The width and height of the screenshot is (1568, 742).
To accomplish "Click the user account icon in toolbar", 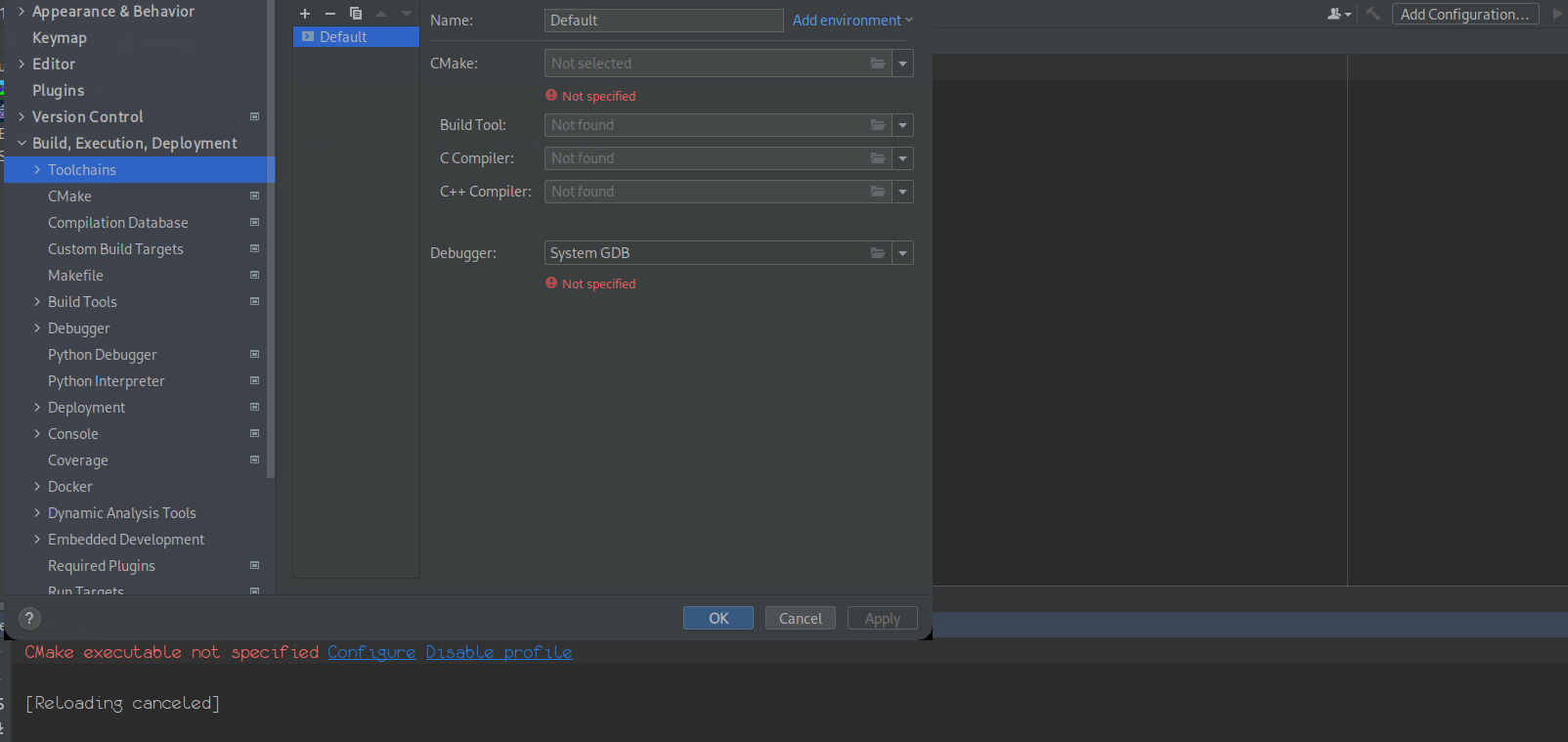I will click(1339, 14).
